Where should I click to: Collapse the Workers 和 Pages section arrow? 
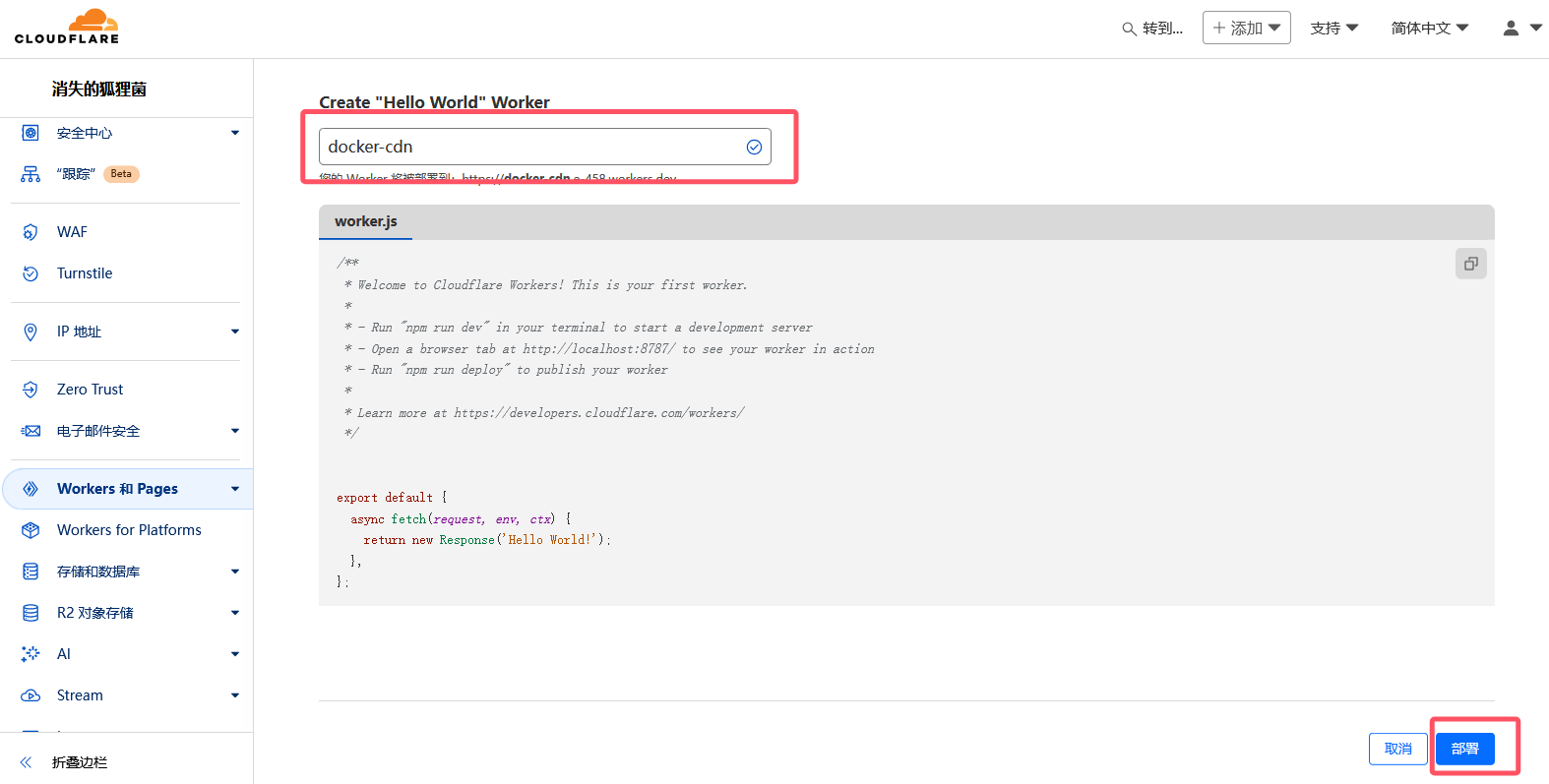tap(235, 489)
